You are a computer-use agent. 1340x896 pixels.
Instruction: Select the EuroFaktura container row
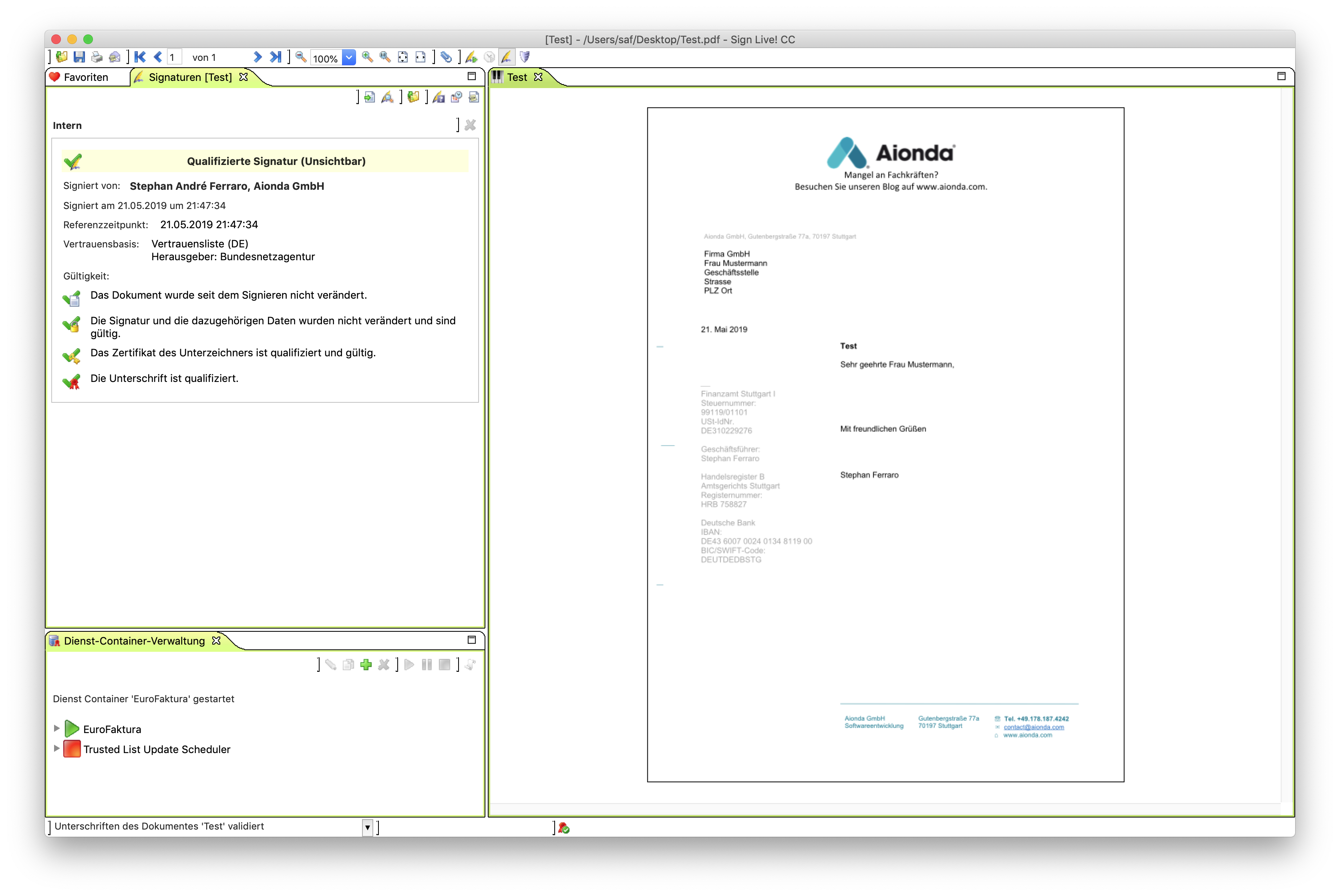[103, 729]
